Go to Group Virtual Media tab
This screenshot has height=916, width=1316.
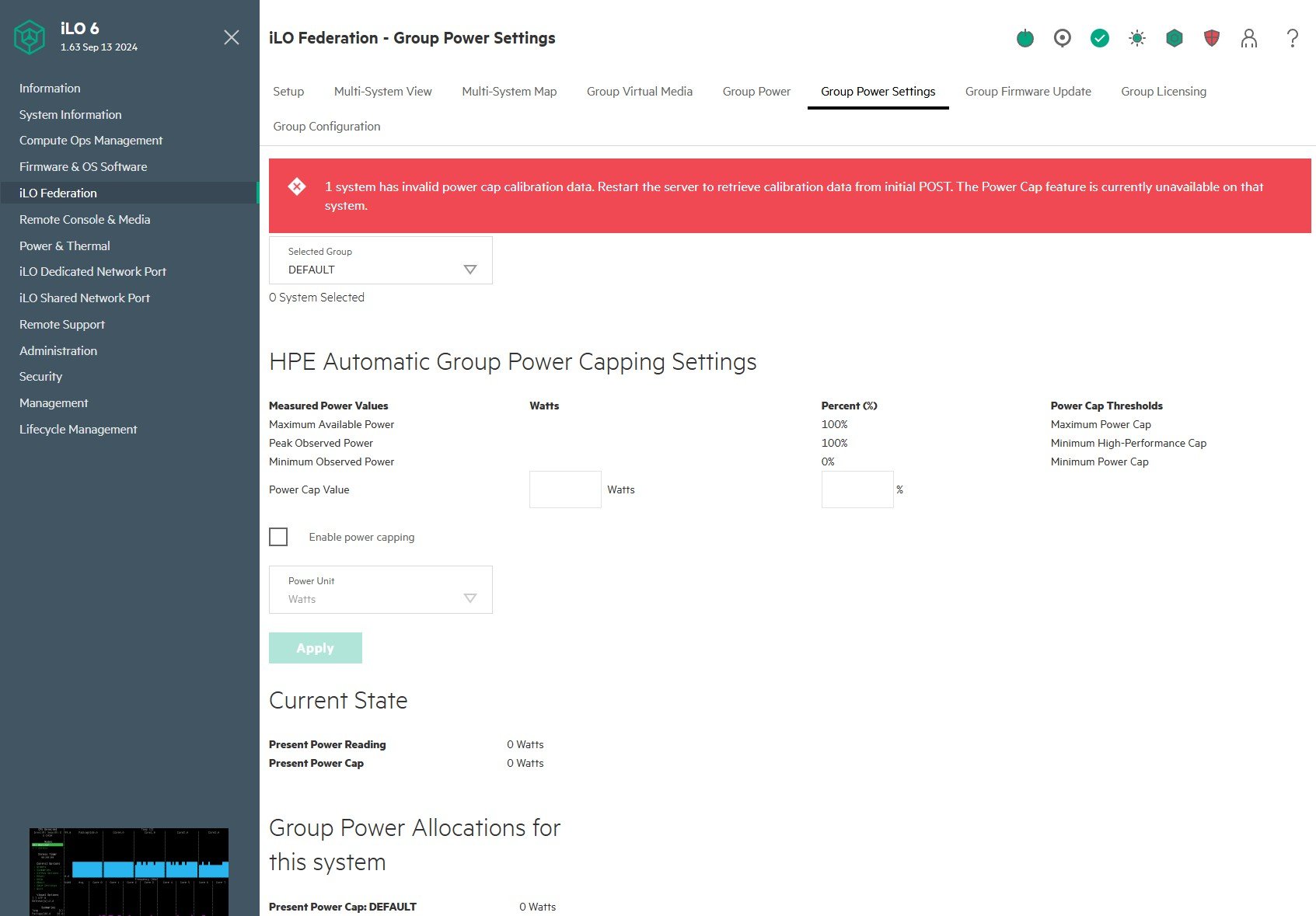coord(639,92)
